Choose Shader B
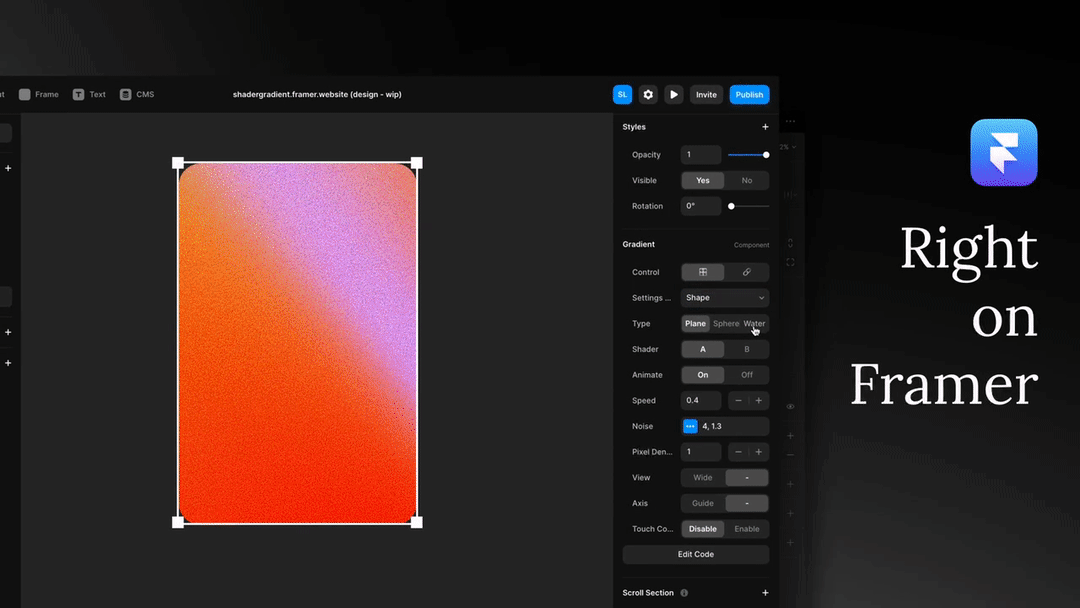 point(747,349)
